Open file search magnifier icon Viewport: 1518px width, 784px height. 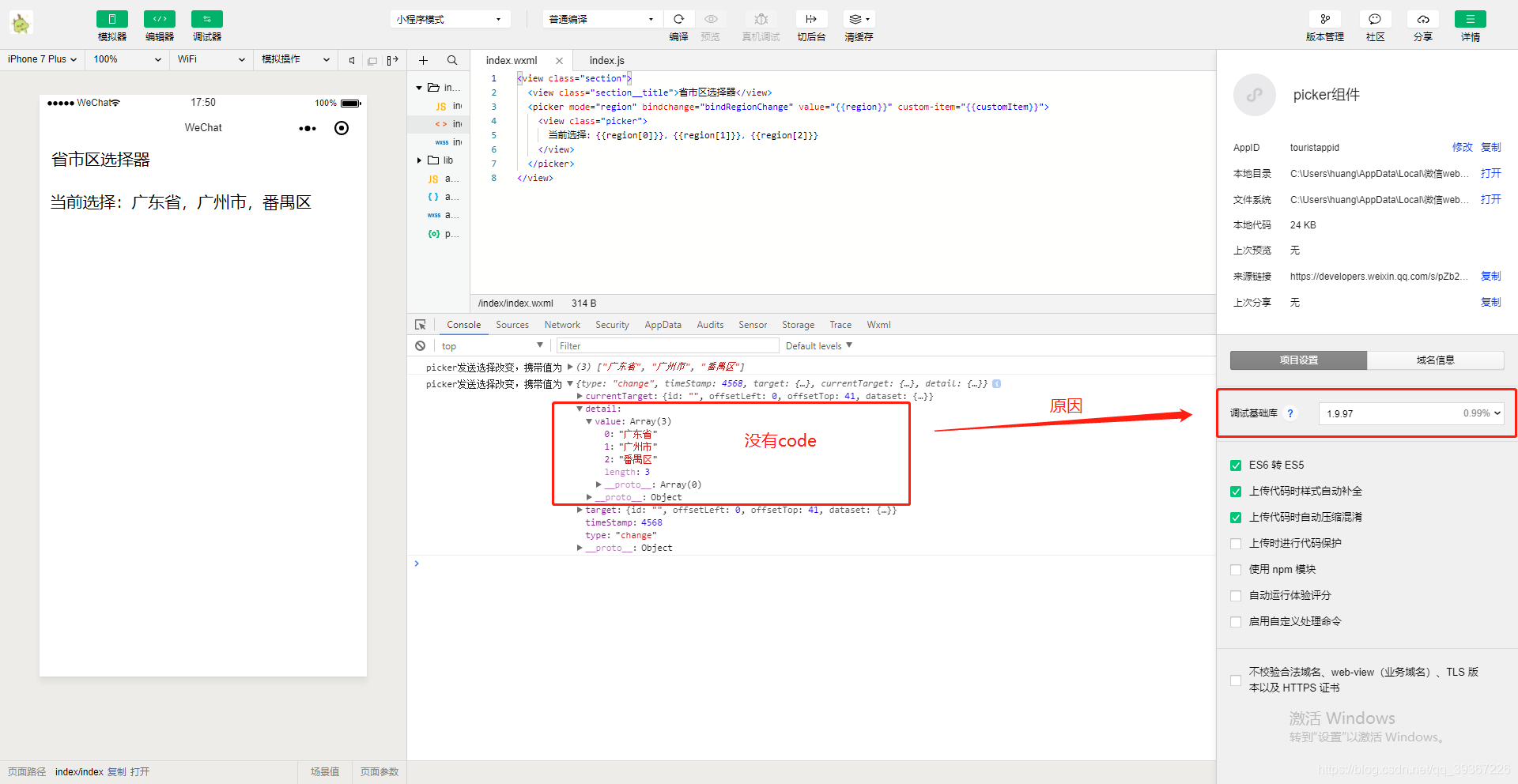452,60
